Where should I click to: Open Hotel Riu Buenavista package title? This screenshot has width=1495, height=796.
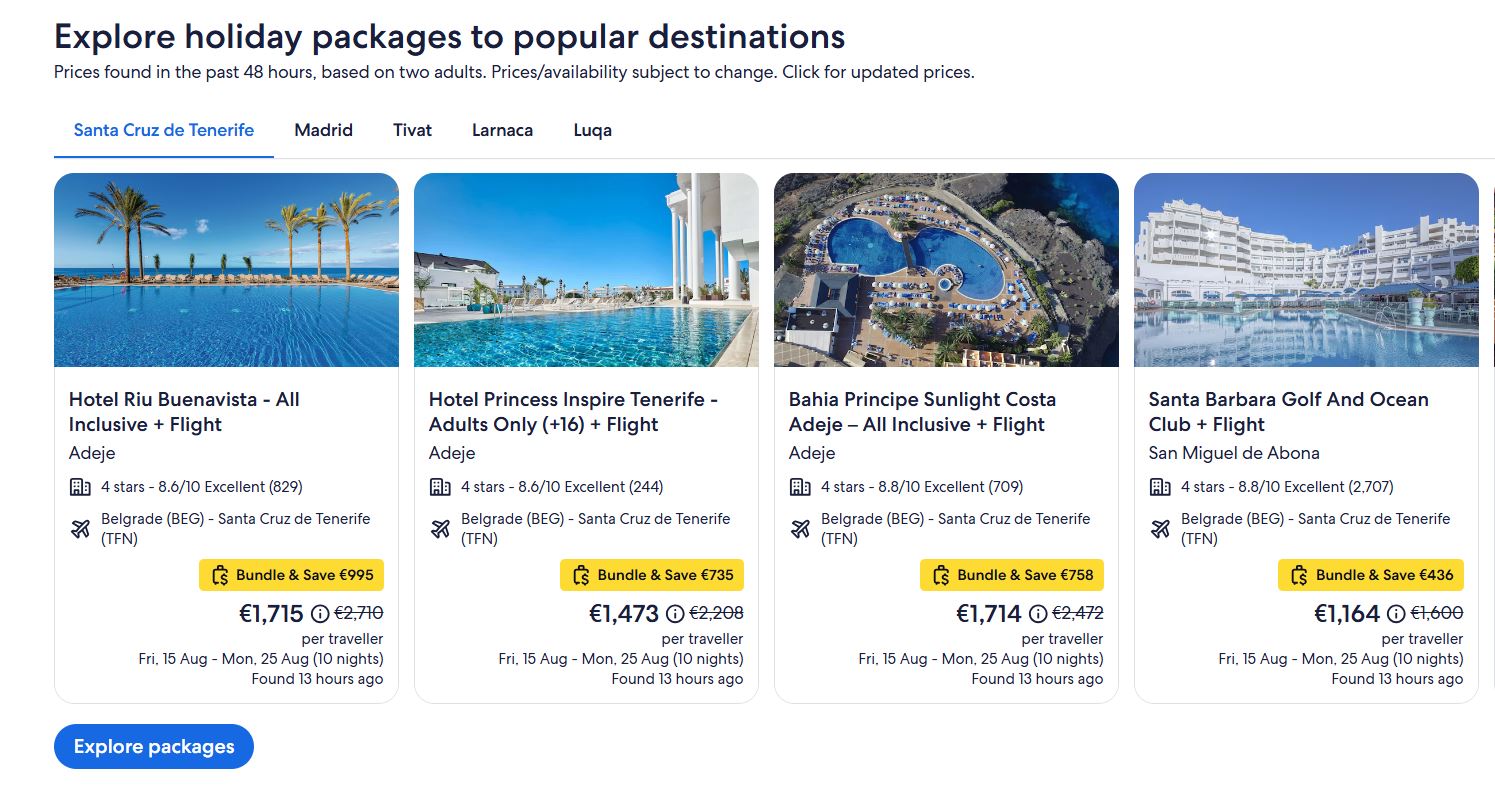[x=184, y=411]
